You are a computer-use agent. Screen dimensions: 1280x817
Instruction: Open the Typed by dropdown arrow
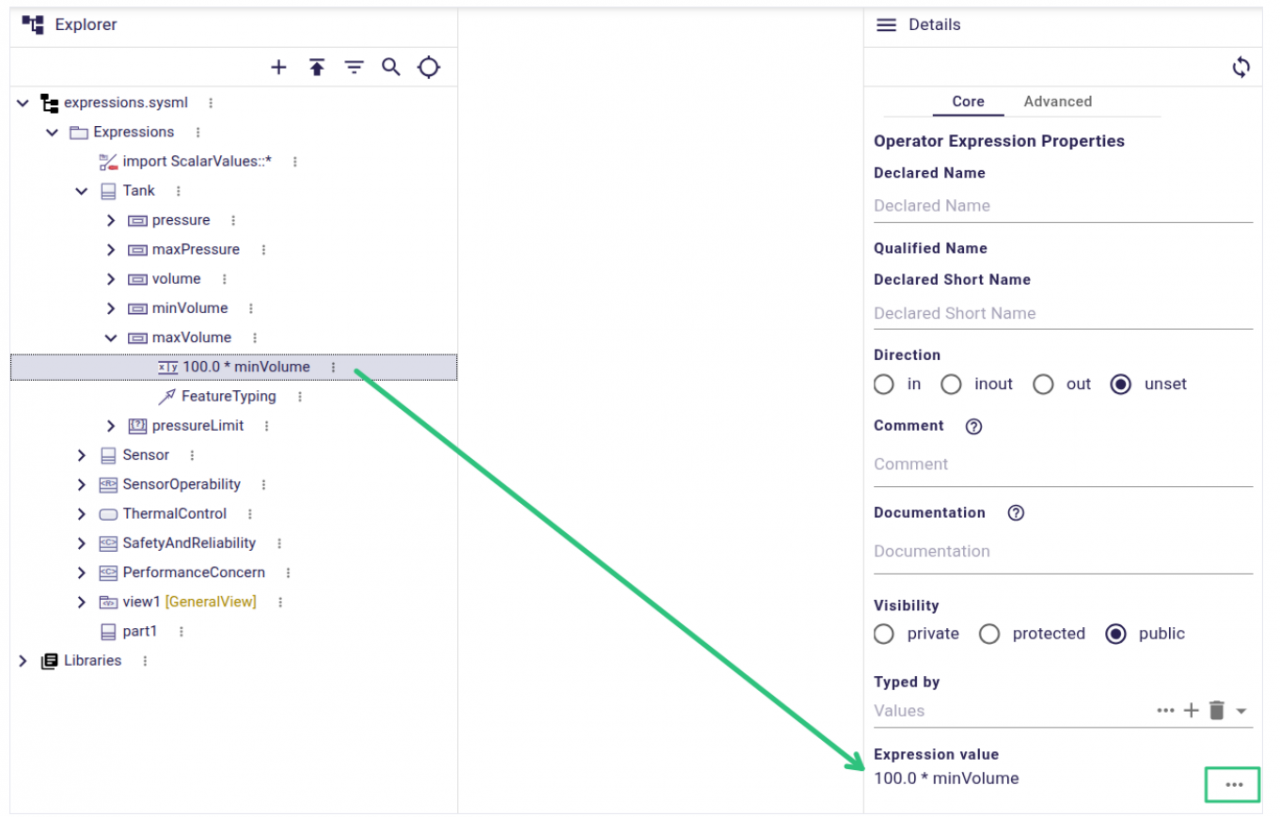[x=1241, y=711]
